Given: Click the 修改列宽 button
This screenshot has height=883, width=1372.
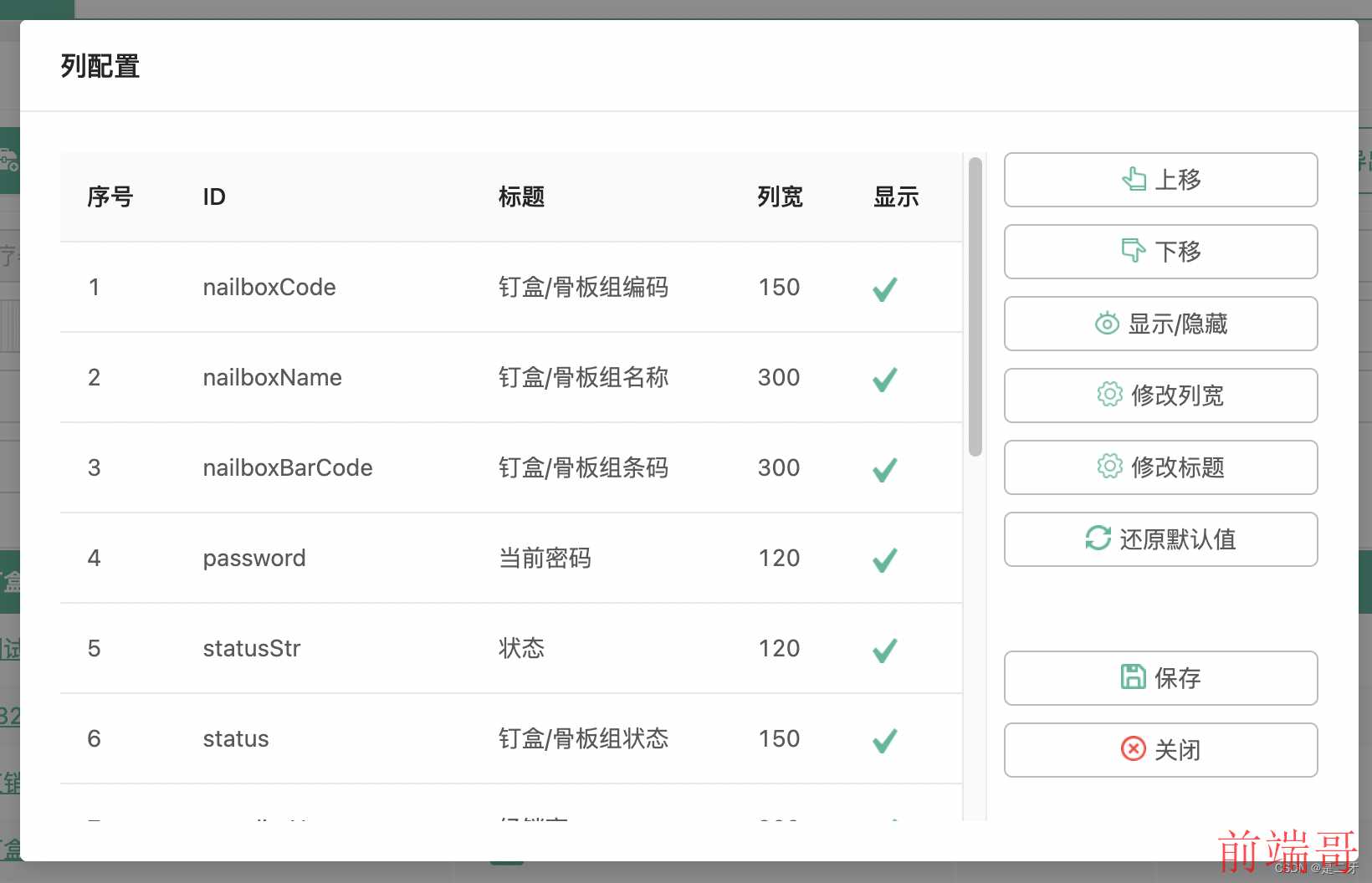Looking at the screenshot, I should pos(1160,396).
